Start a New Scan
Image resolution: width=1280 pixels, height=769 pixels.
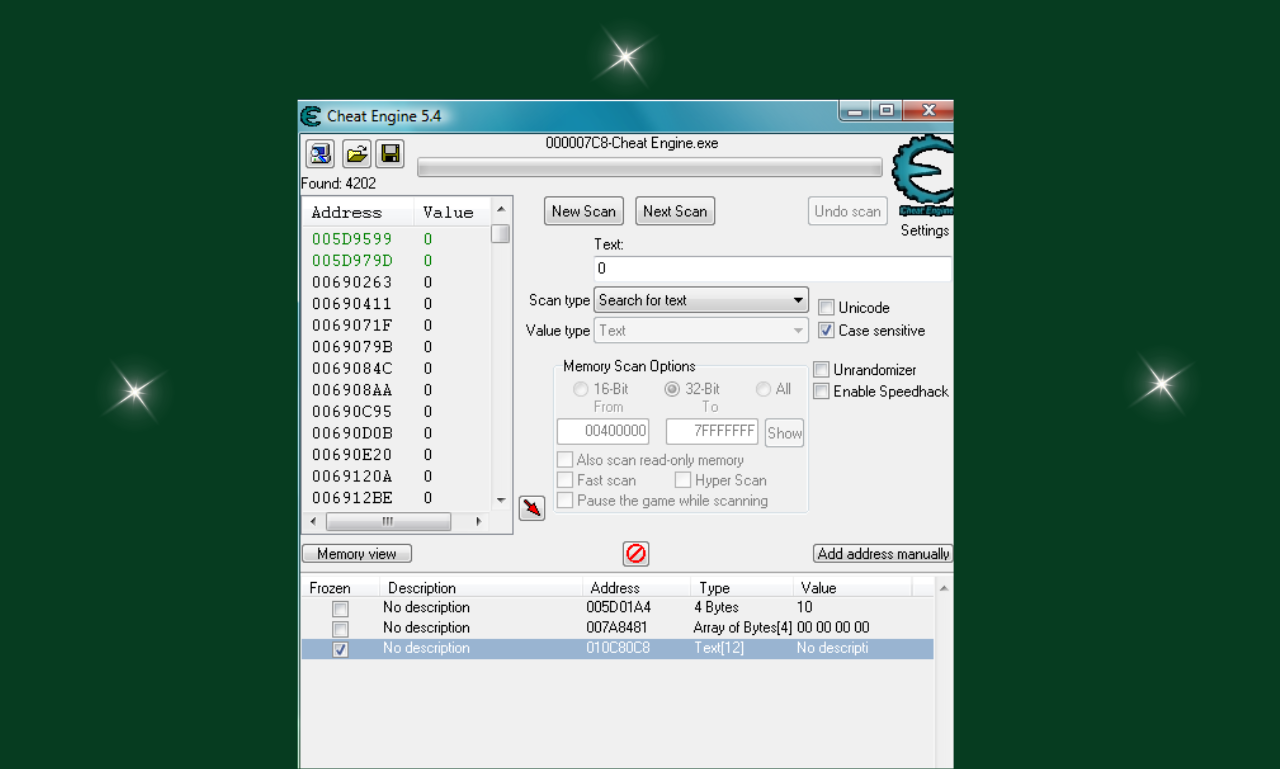coord(584,211)
